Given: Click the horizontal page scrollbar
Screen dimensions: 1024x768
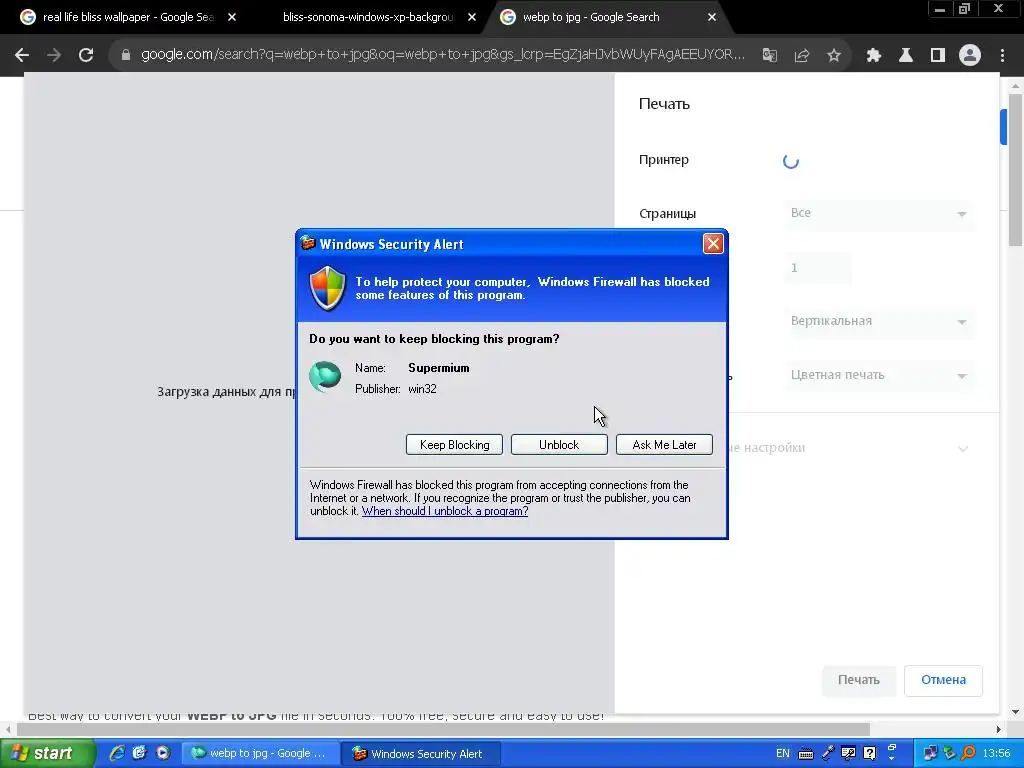Looking at the screenshot, I should point(443,729).
